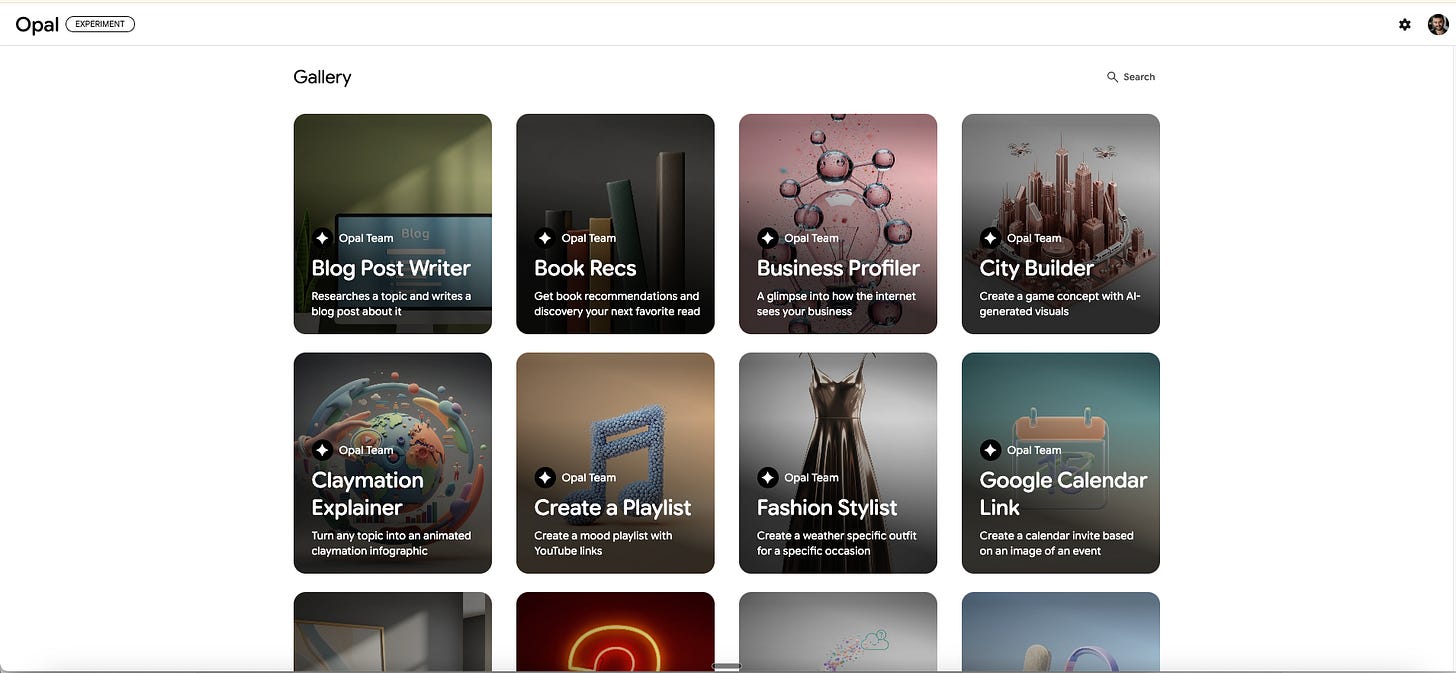1456x673 pixels.
Task: Open the Fashion Stylist card
Action: pyautogui.click(x=838, y=463)
